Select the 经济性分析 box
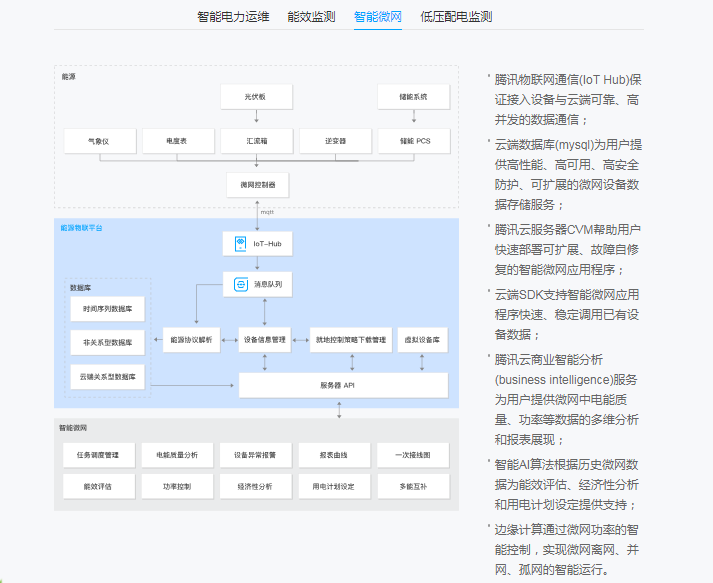This screenshot has height=583, width=713. pyautogui.click(x=256, y=486)
